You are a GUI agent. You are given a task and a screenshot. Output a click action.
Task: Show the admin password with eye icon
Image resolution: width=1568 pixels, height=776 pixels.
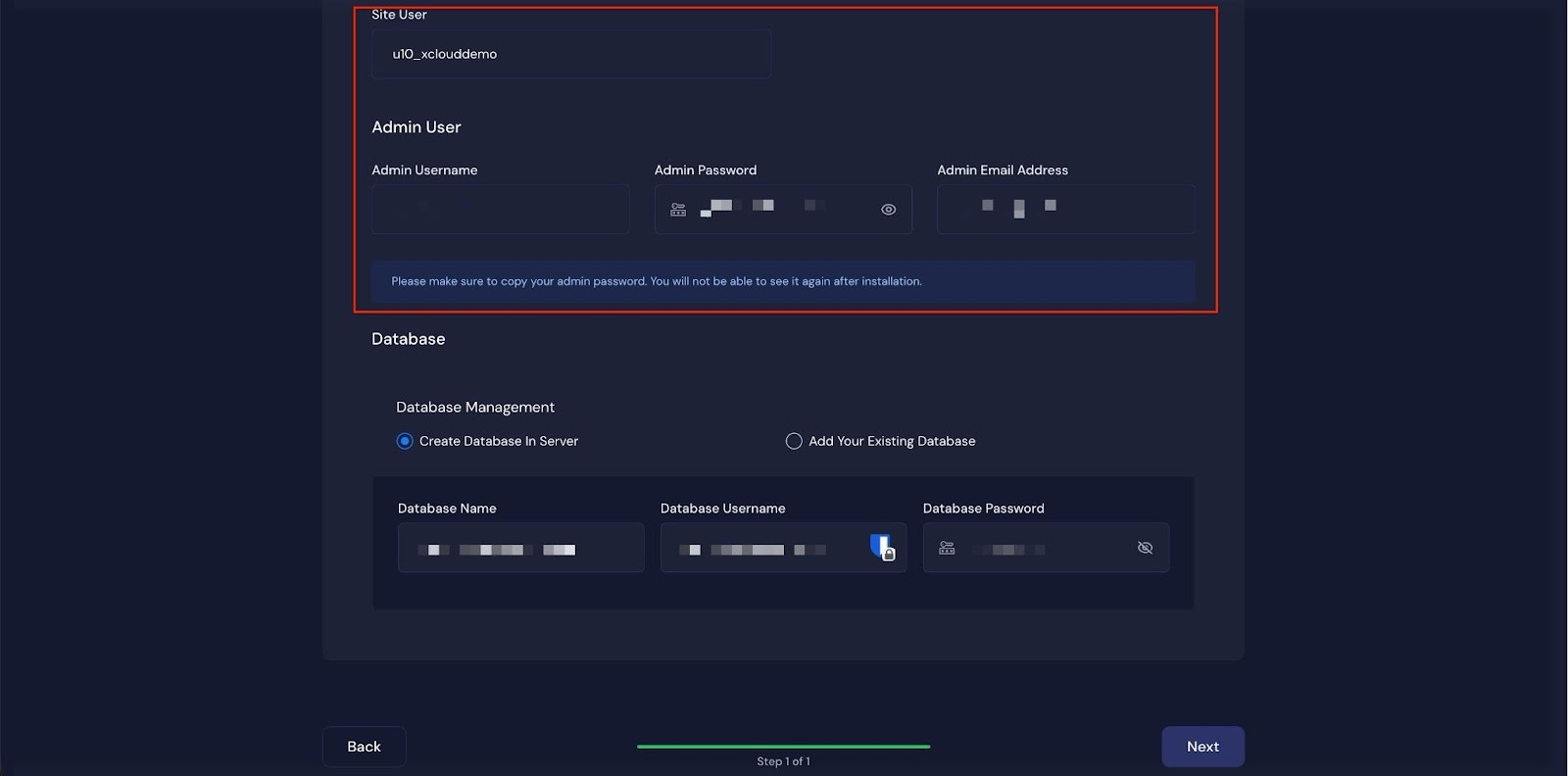coord(888,210)
